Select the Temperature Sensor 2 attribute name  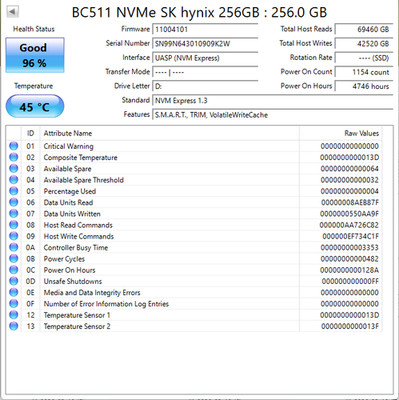pos(77,326)
